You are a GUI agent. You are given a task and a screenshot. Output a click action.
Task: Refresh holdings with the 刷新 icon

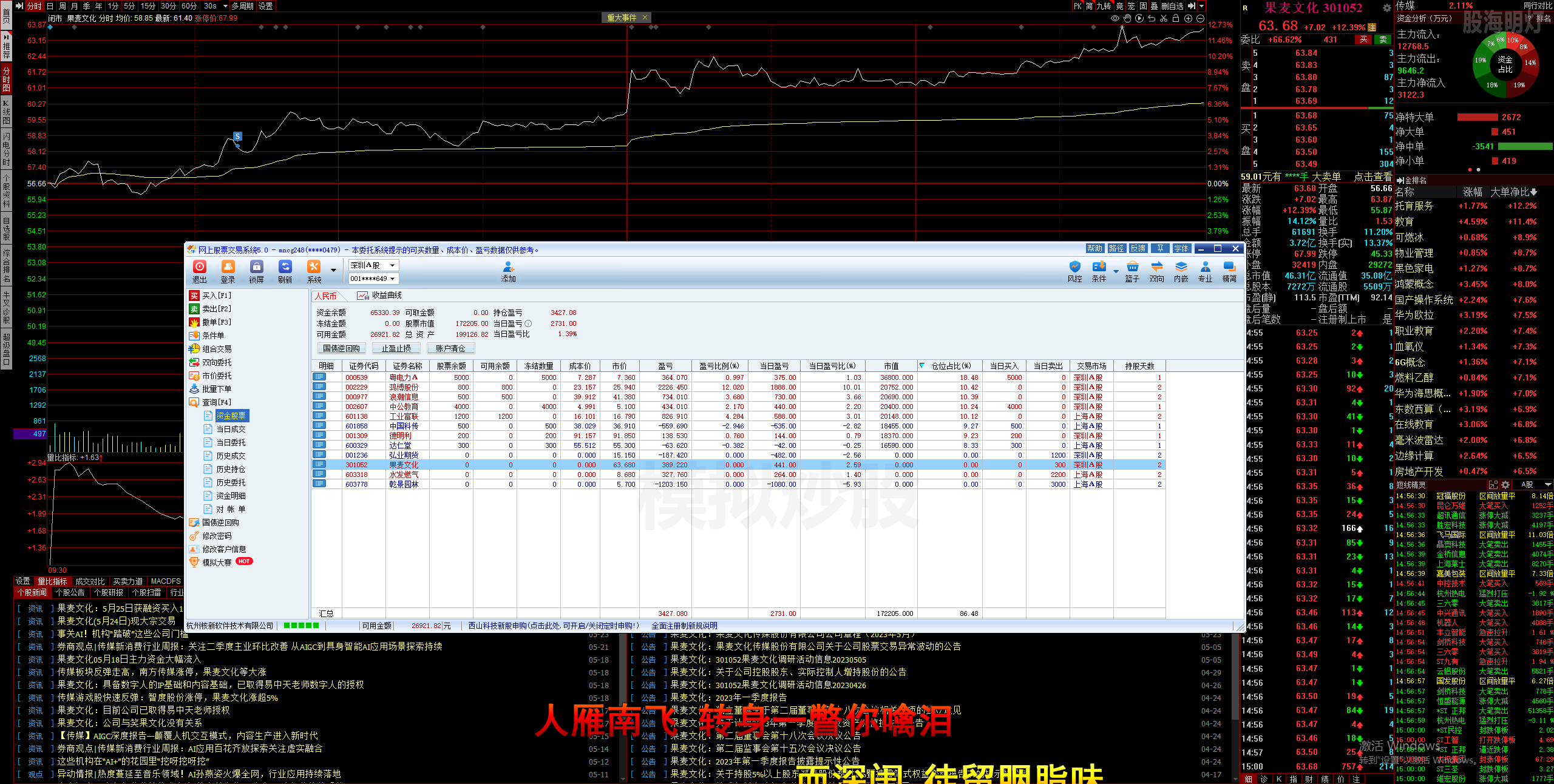tap(285, 271)
